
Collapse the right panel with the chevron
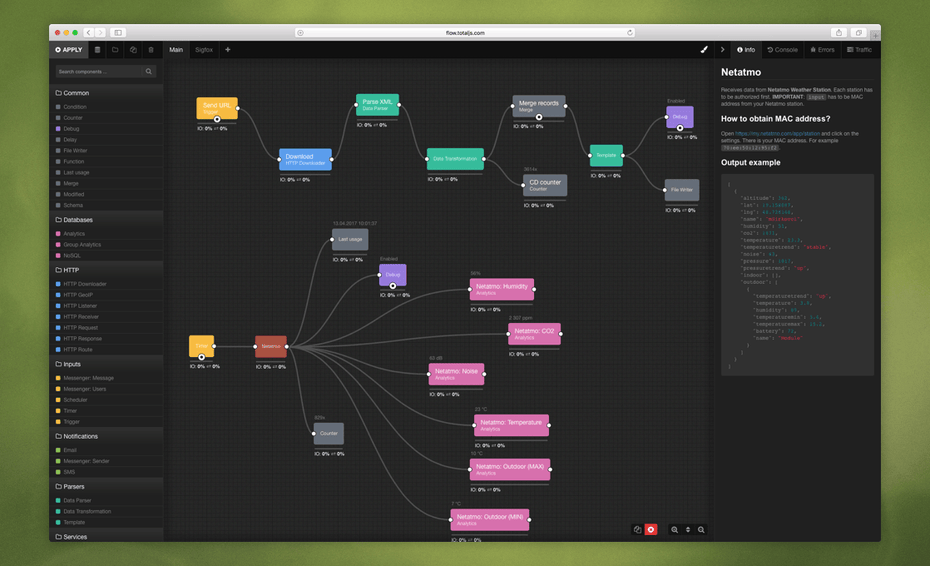coord(722,50)
